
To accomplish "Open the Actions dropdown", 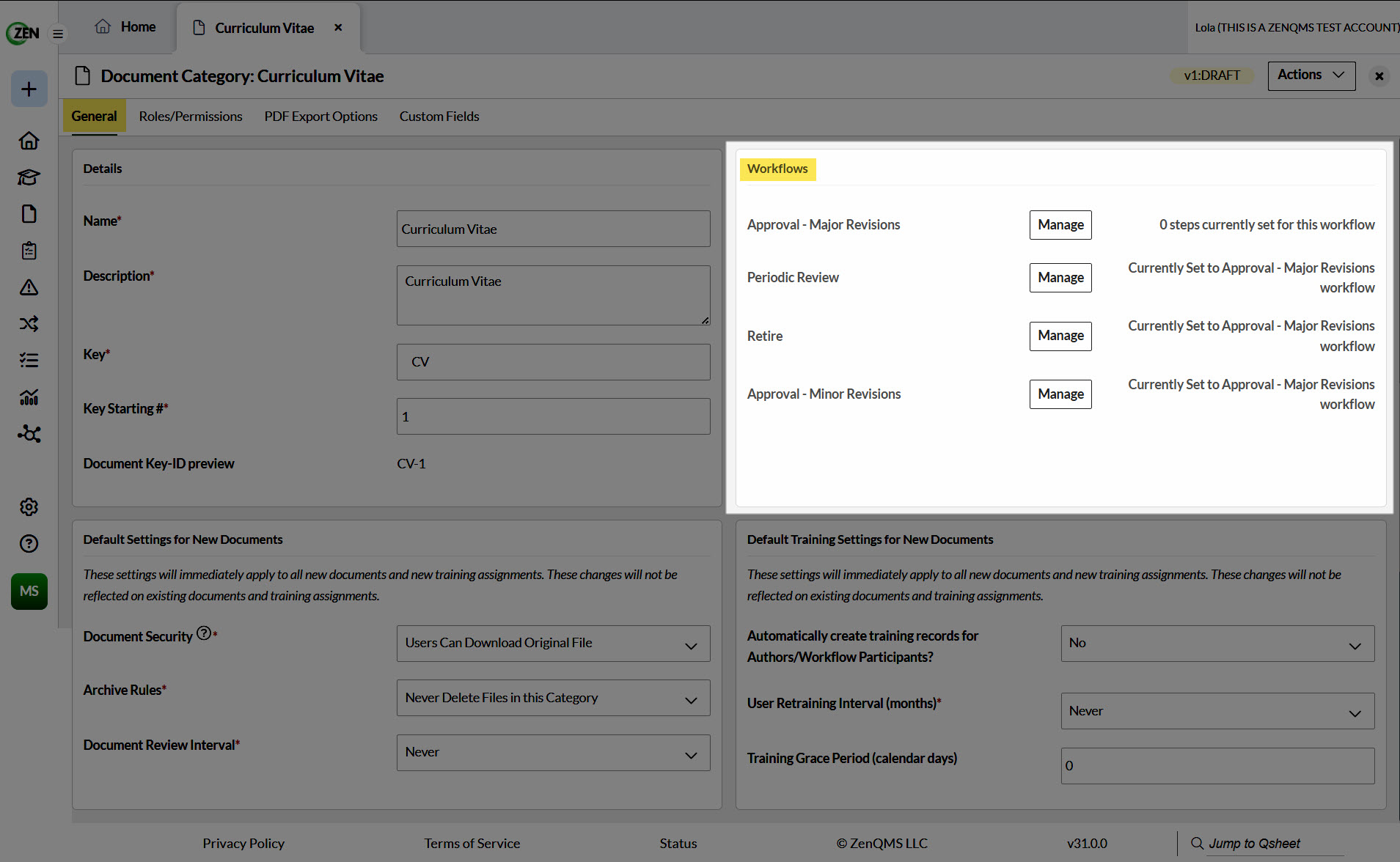I will 1311,75.
